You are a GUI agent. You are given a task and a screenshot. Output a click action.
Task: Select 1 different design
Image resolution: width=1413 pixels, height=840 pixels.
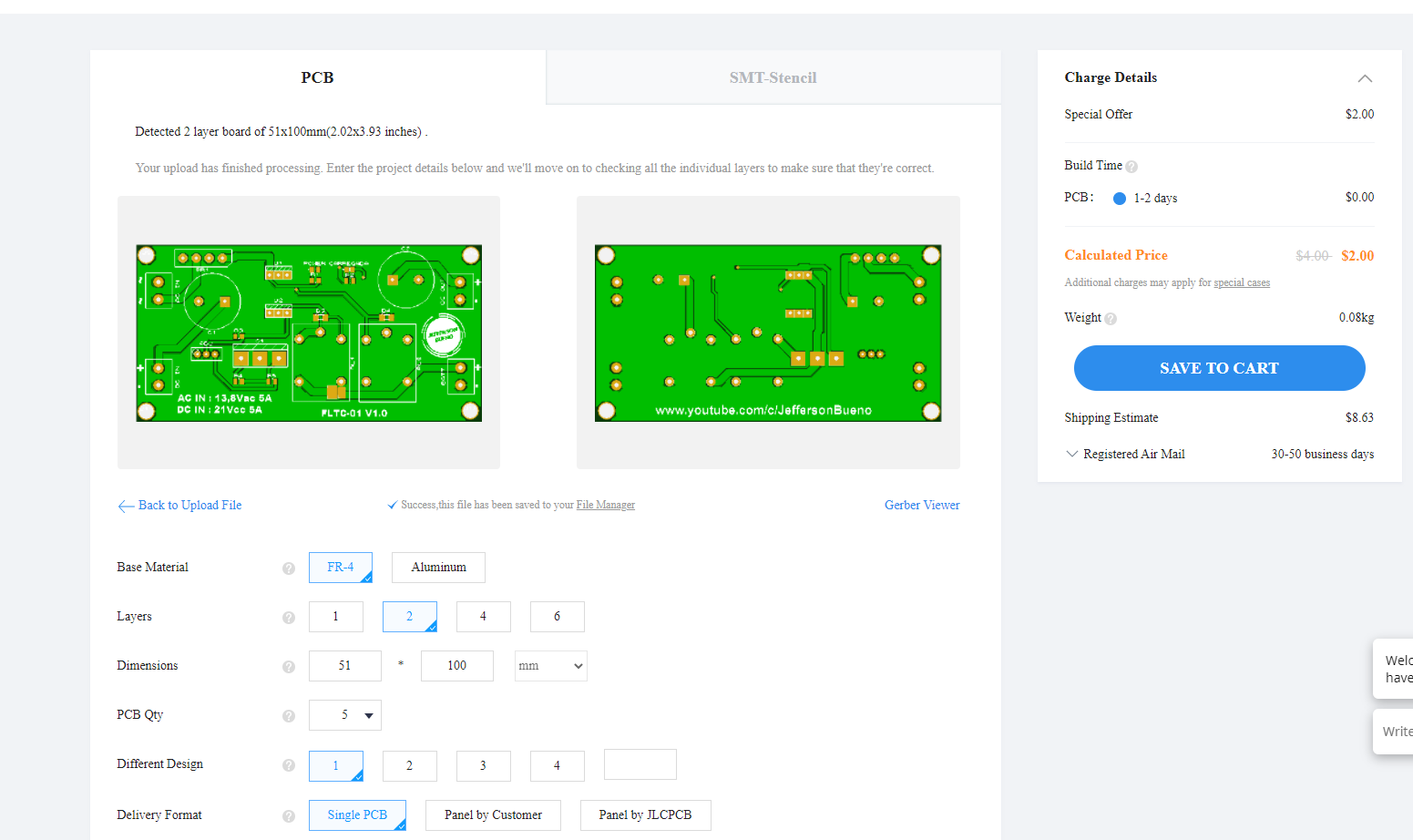(336, 766)
